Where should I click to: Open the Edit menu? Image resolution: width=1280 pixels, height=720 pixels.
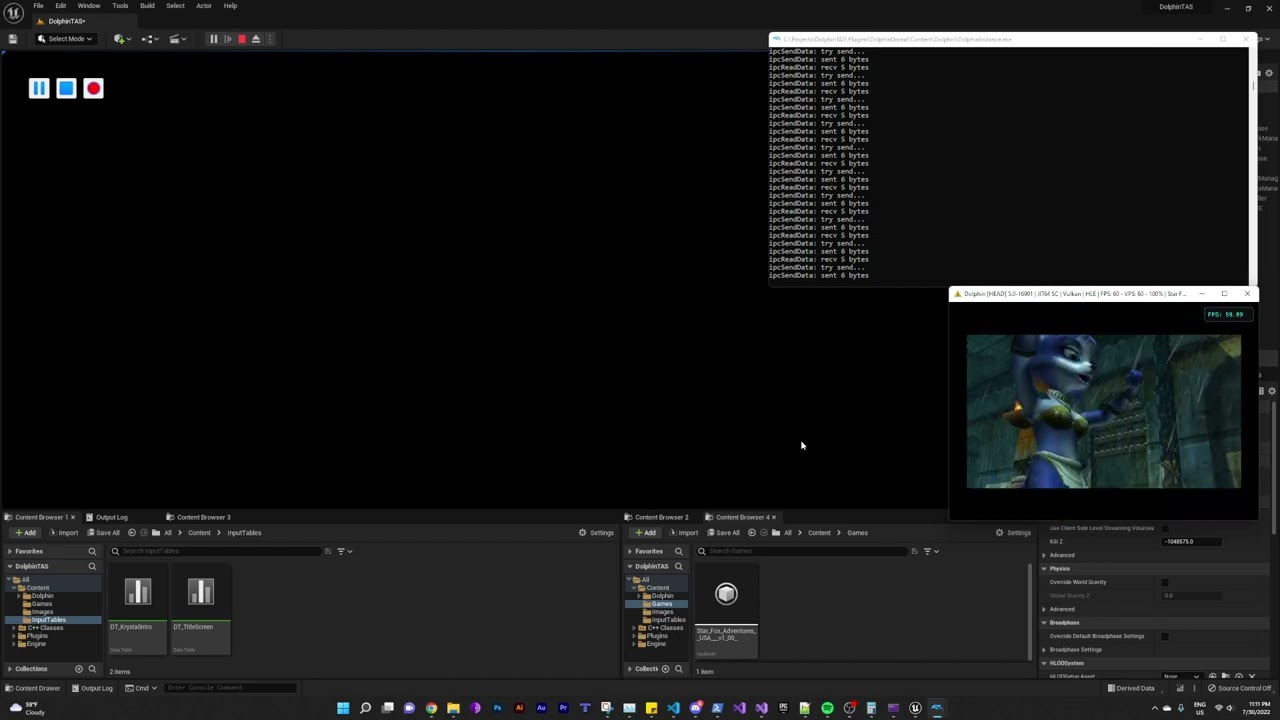click(x=61, y=6)
